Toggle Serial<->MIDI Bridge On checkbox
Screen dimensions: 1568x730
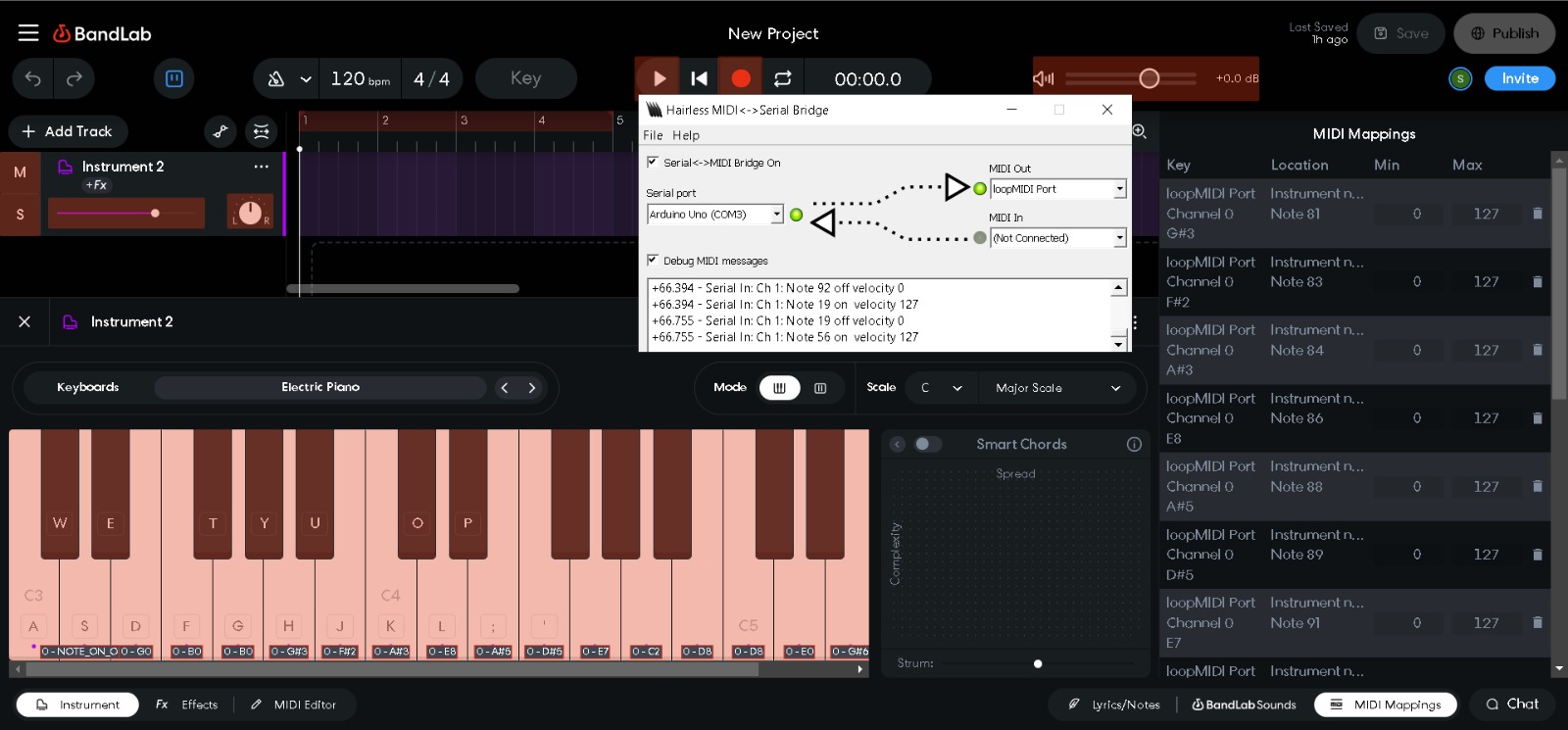pos(653,162)
